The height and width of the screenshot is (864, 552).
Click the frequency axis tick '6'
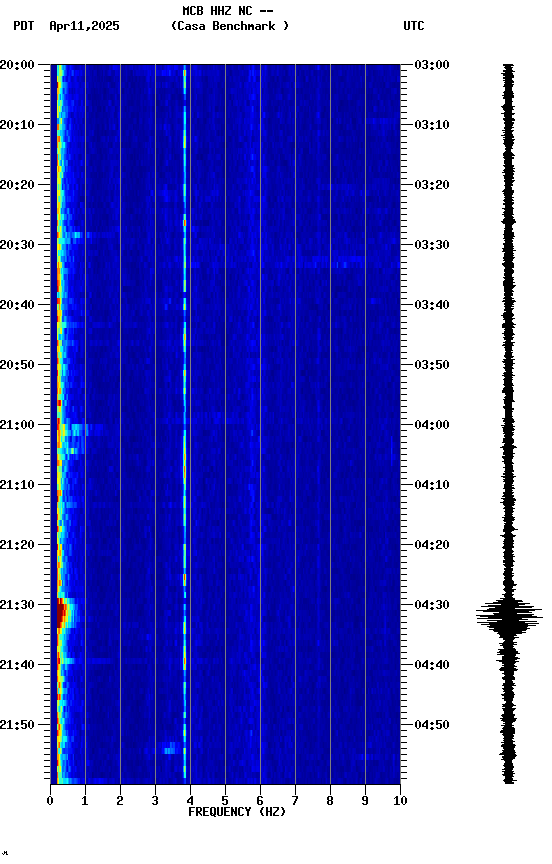[x=260, y=801]
